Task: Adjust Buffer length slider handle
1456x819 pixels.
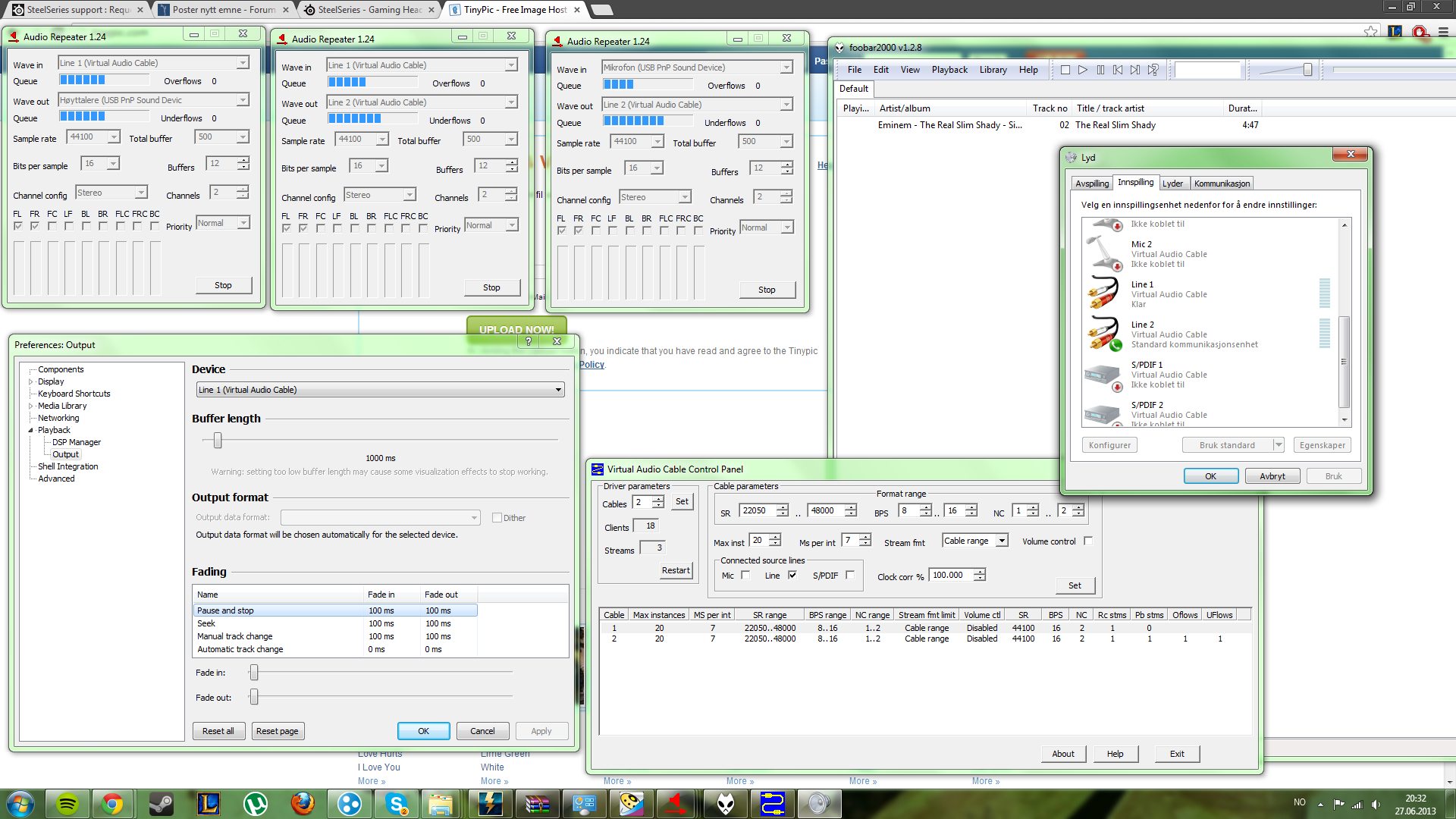Action: (x=218, y=440)
